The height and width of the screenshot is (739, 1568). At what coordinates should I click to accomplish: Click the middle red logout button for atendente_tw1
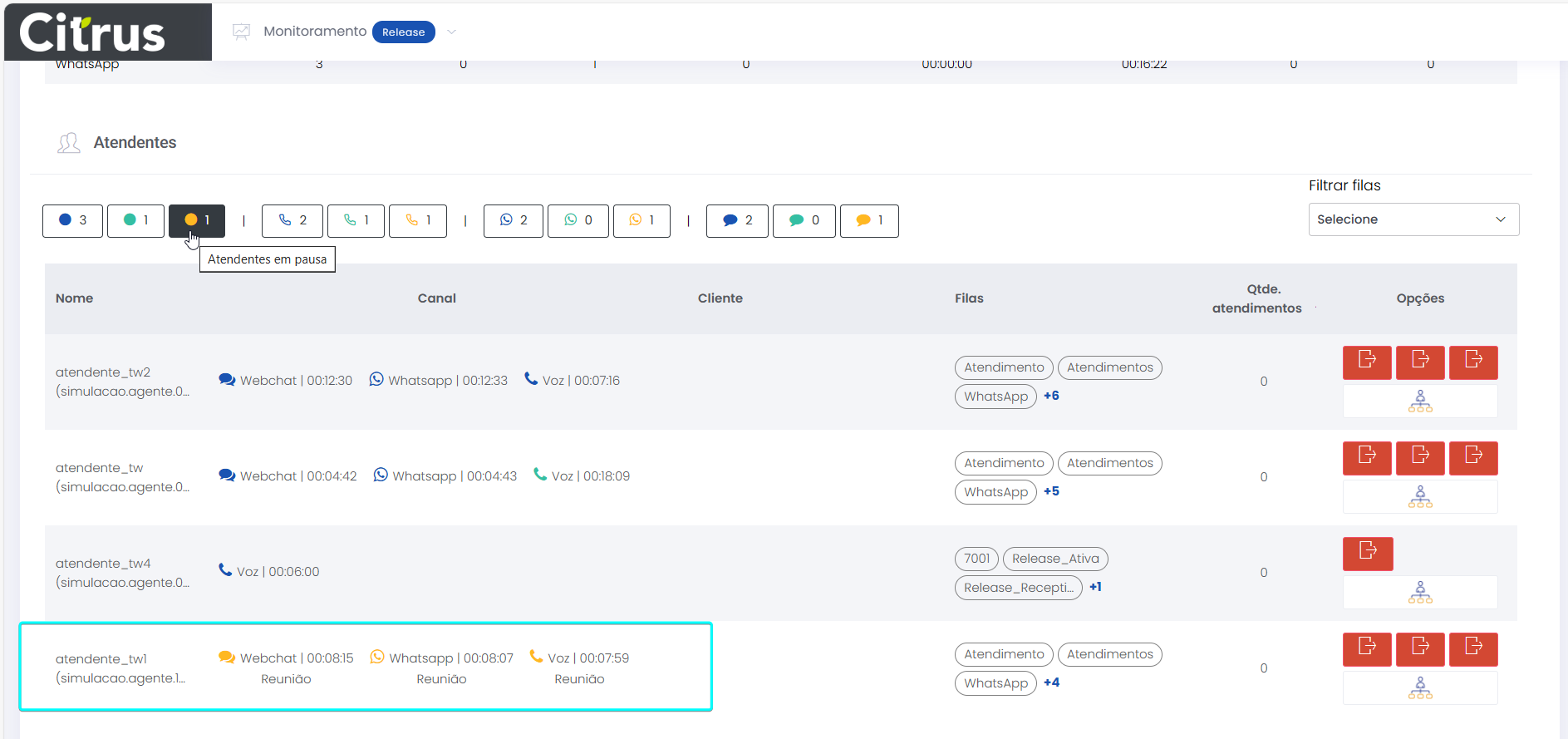pos(1420,649)
